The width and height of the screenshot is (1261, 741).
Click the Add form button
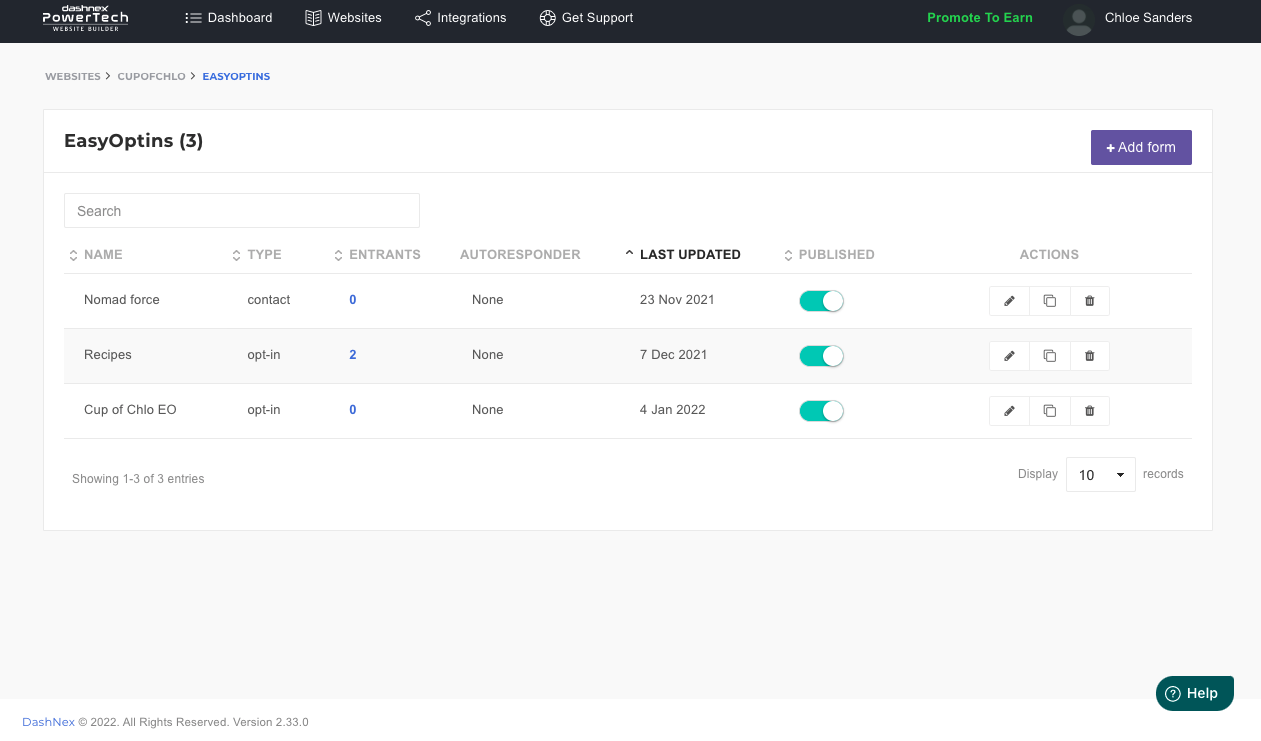coord(1141,148)
